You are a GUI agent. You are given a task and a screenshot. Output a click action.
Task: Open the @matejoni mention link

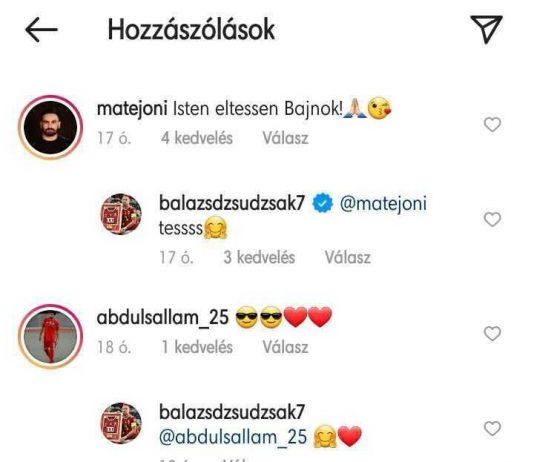click(383, 204)
